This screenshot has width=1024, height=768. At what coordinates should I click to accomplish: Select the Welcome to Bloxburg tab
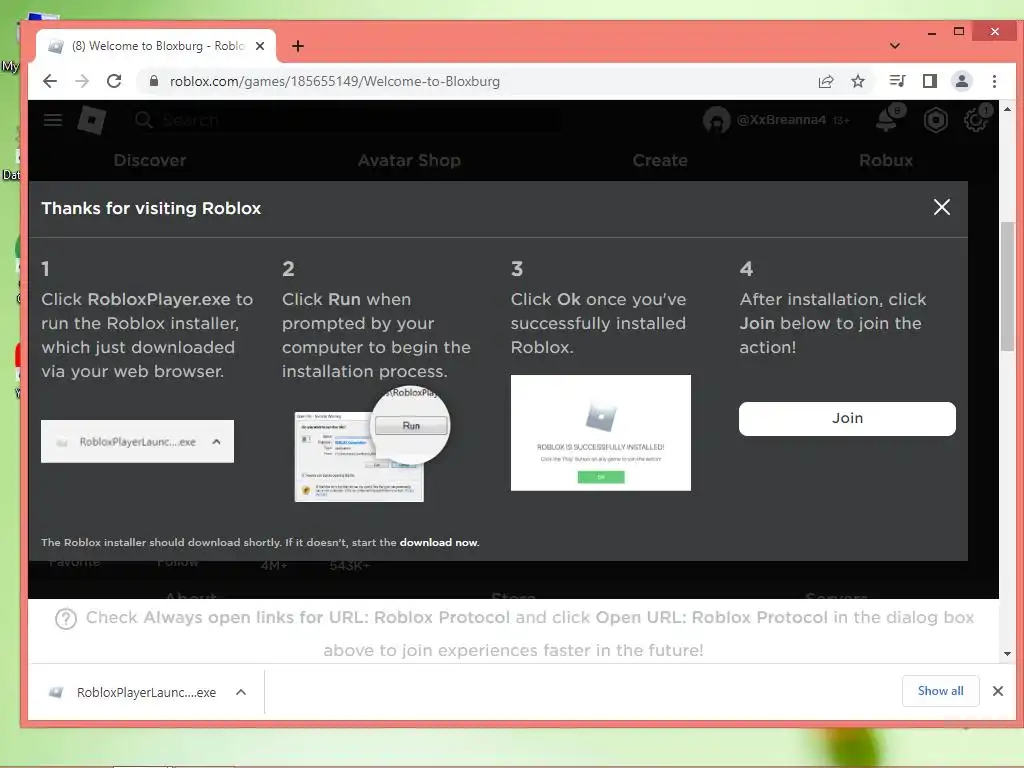pos(157,46)
